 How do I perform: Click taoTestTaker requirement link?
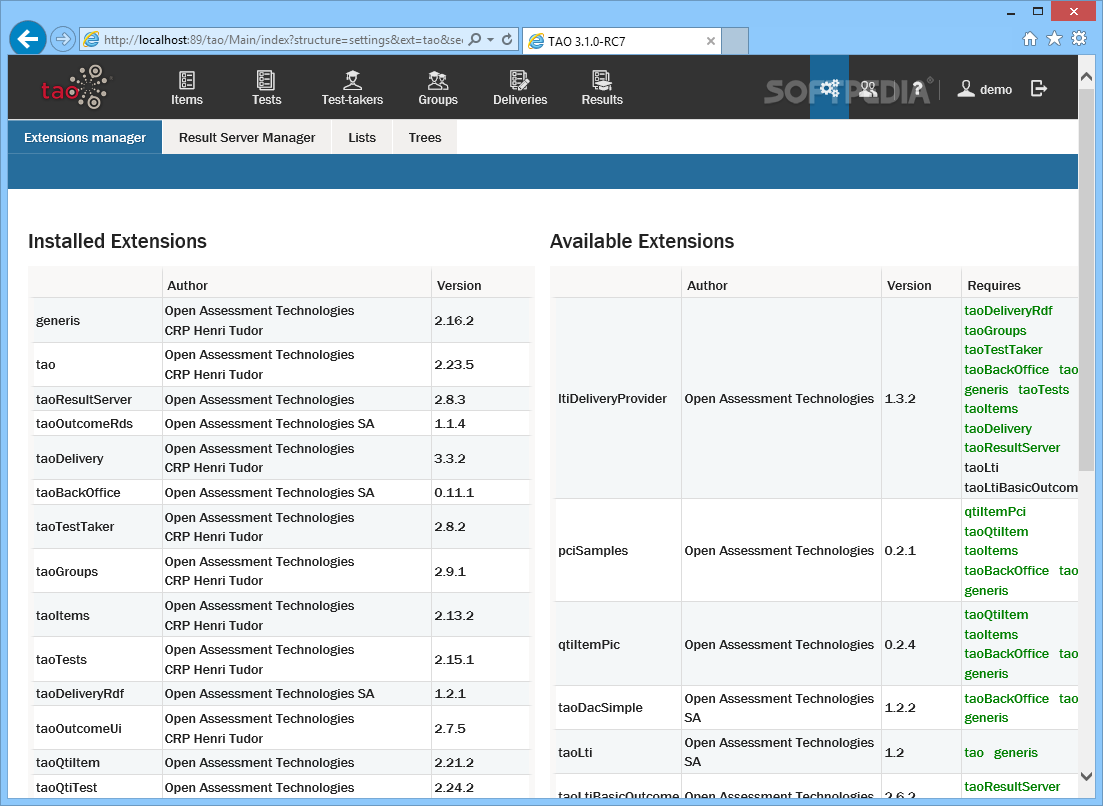pos(1003,350)
